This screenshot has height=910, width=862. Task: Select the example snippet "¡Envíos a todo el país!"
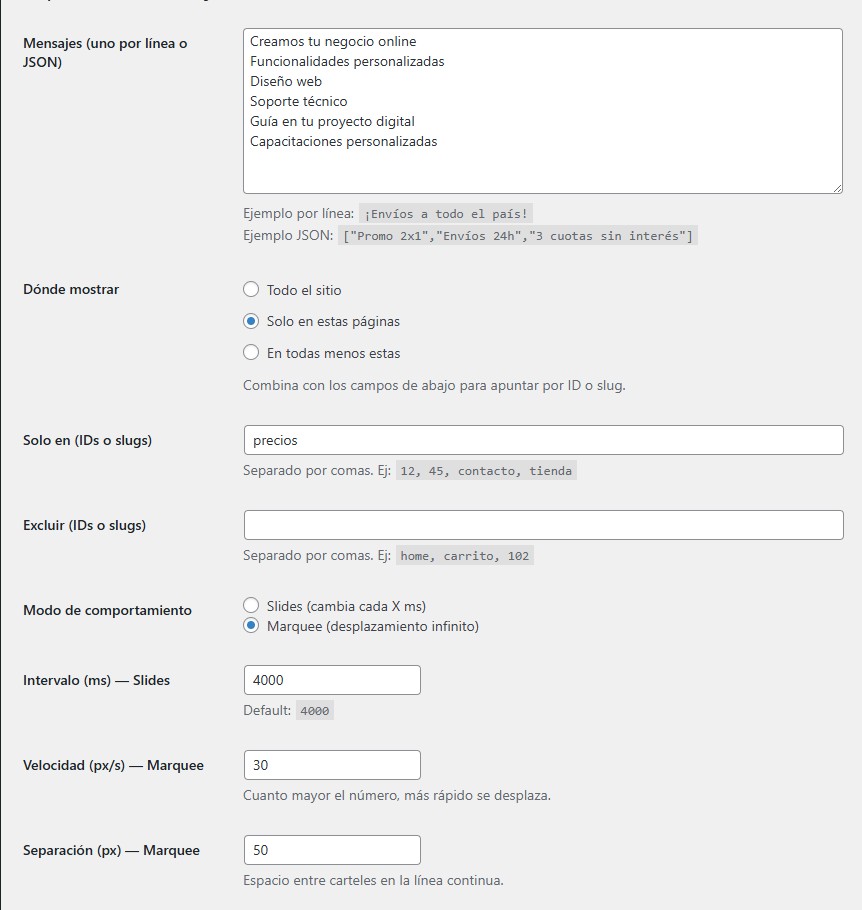[x=447, y=213]
